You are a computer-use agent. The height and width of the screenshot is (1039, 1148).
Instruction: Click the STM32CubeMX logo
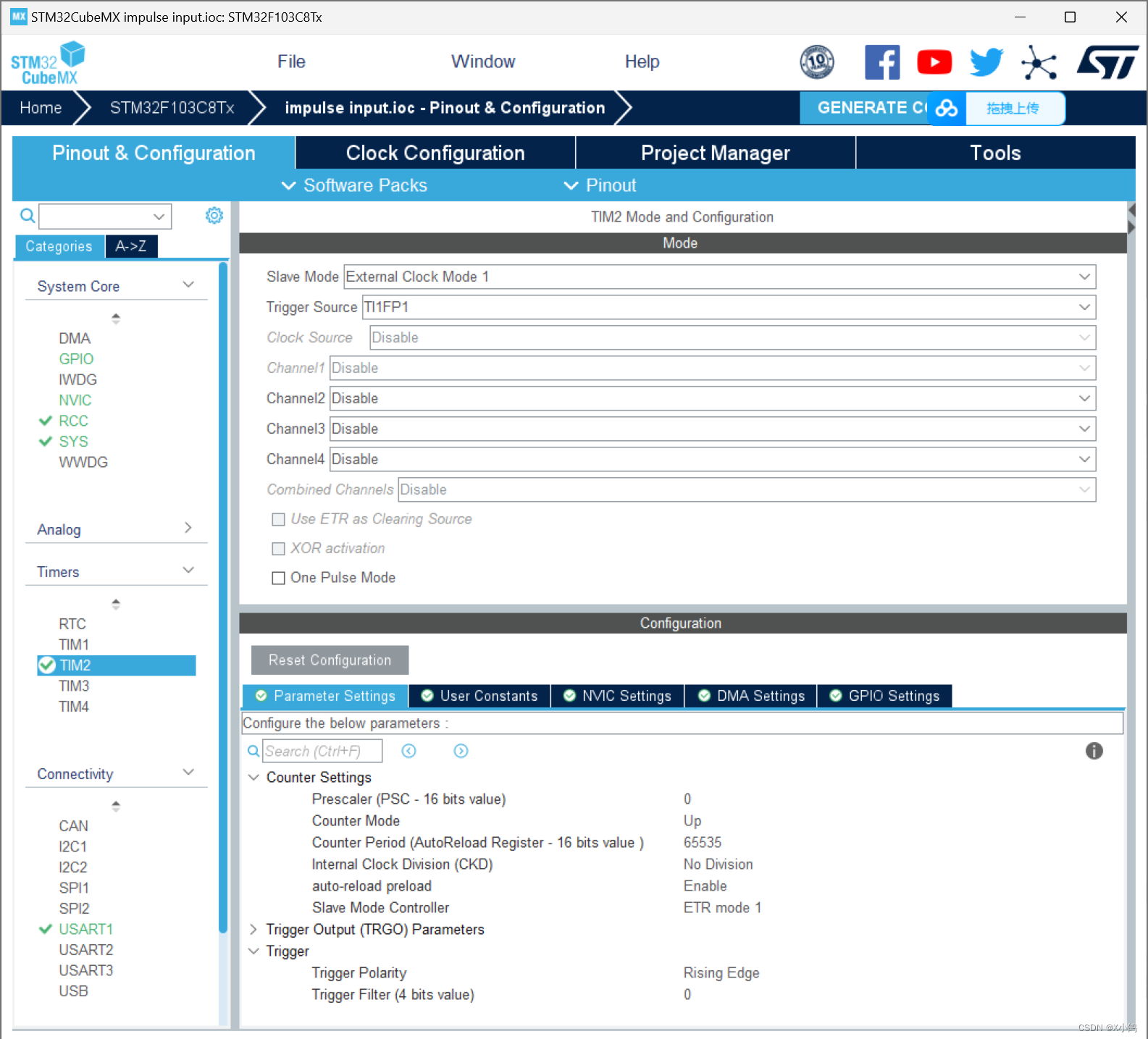pyautogui.click(x=48, y=64)
